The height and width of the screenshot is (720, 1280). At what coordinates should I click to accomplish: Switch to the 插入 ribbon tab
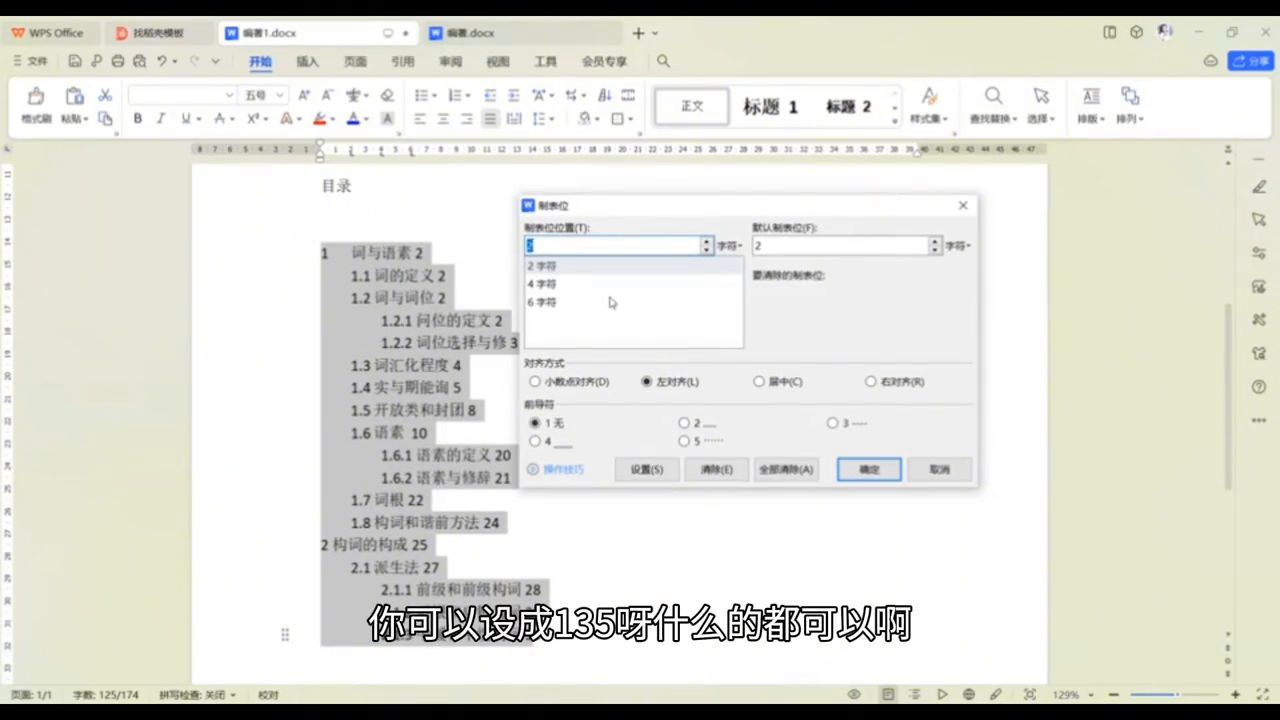pos(307,61)
